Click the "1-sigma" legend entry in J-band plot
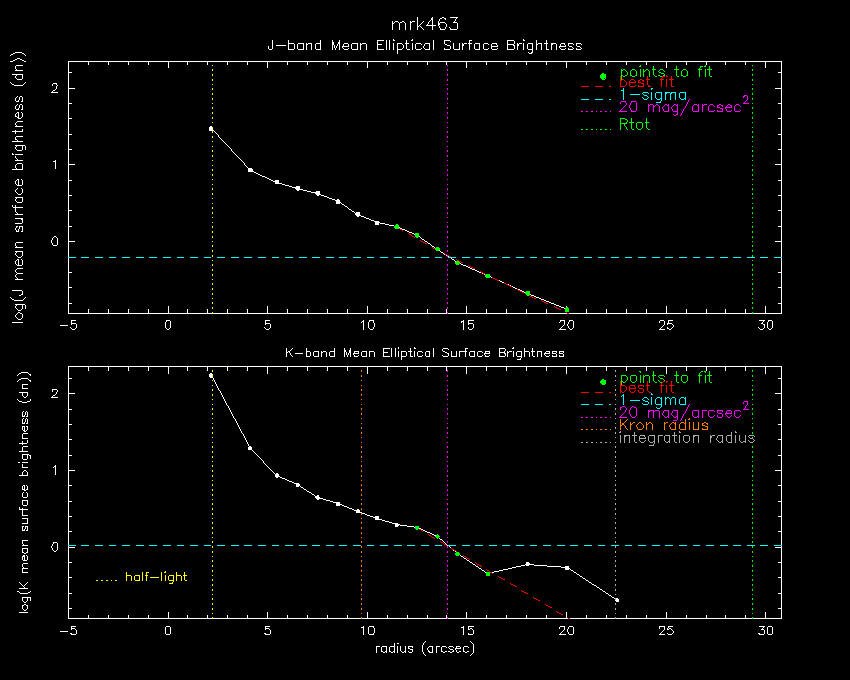The image size is (850, 680). [653, 95]
